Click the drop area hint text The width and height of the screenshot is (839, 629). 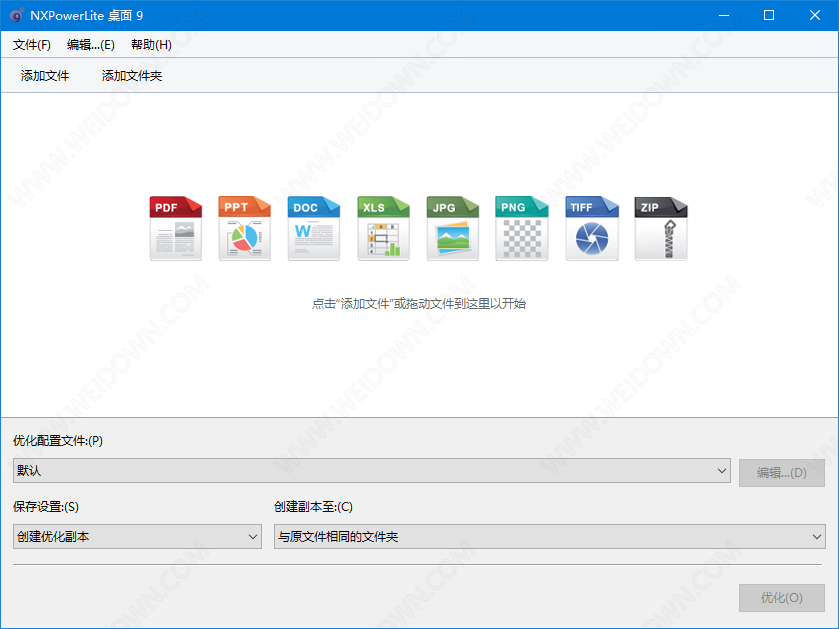click(x=419, y=304)
